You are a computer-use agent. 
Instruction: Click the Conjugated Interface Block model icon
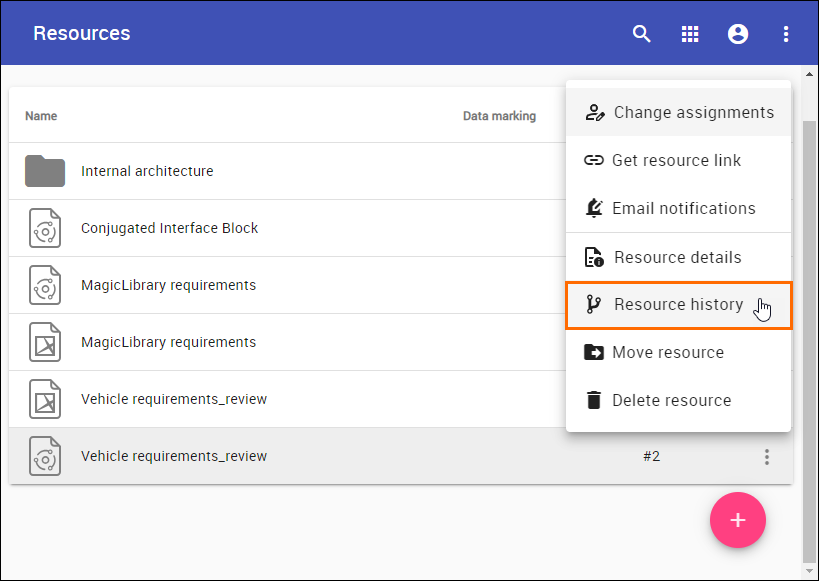[x=45, y=228]
